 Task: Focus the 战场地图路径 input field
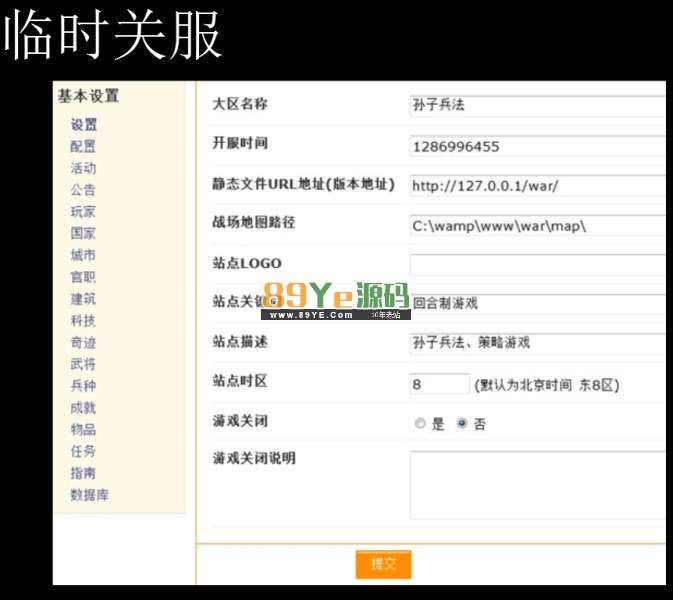pos(538,225)
